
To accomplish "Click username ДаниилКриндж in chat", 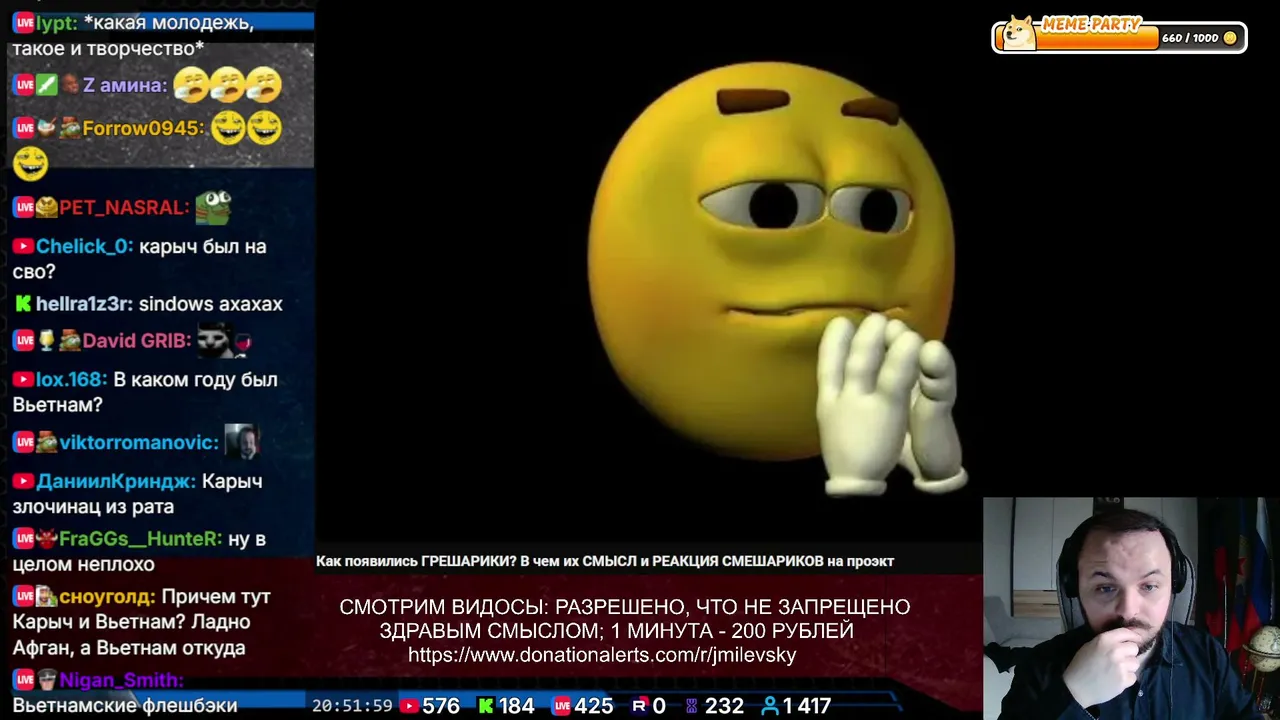I will (116, 481).
